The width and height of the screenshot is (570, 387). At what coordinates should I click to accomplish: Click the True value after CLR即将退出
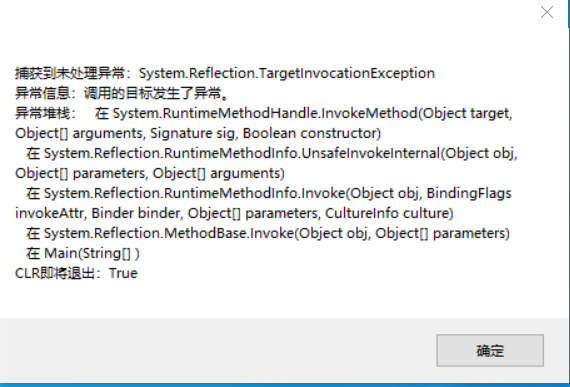coord(123,273)
